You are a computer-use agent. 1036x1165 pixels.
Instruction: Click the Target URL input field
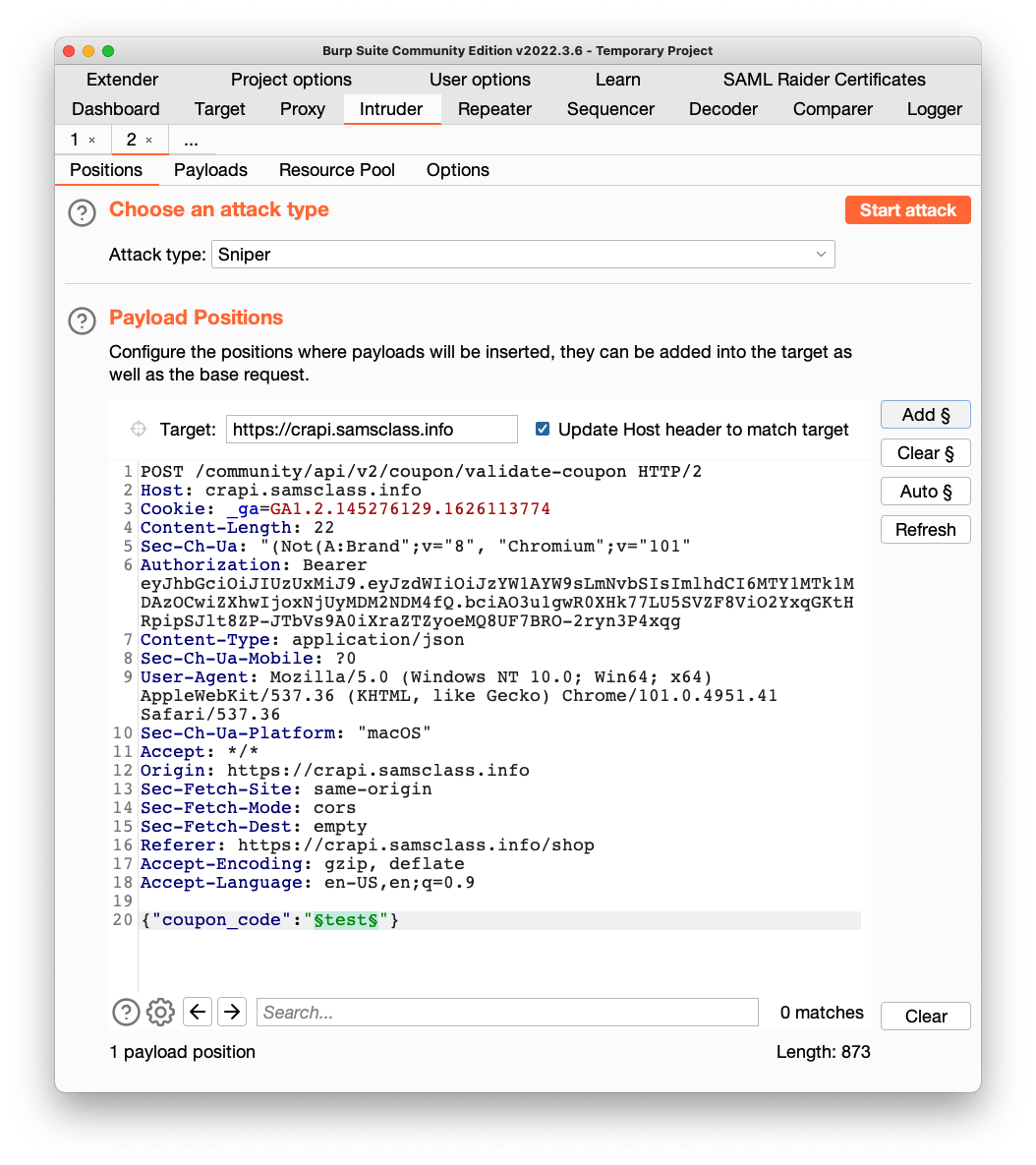pyautogui.click(x=372, y=429)
